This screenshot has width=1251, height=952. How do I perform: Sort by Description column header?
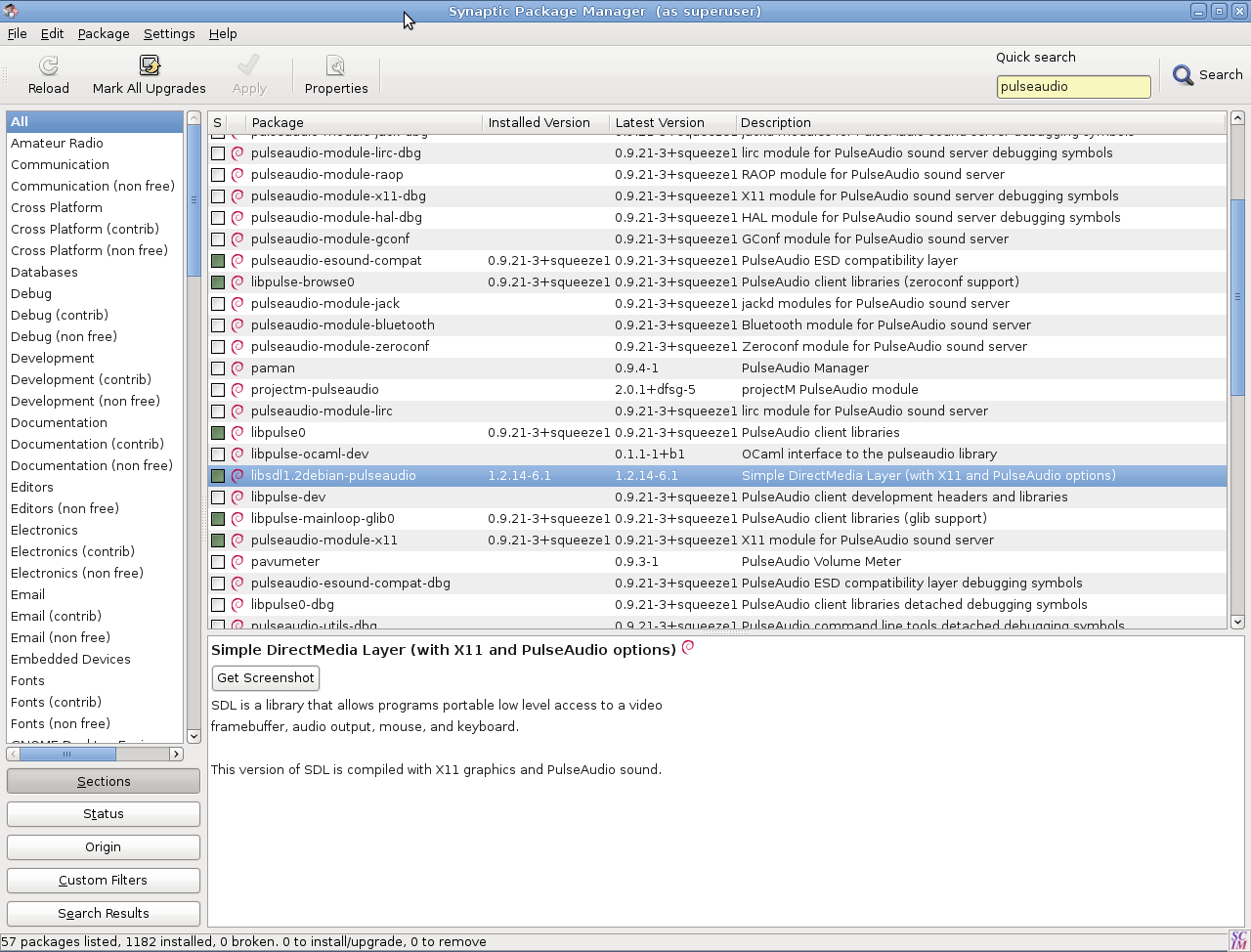click(x=980, y=123)
